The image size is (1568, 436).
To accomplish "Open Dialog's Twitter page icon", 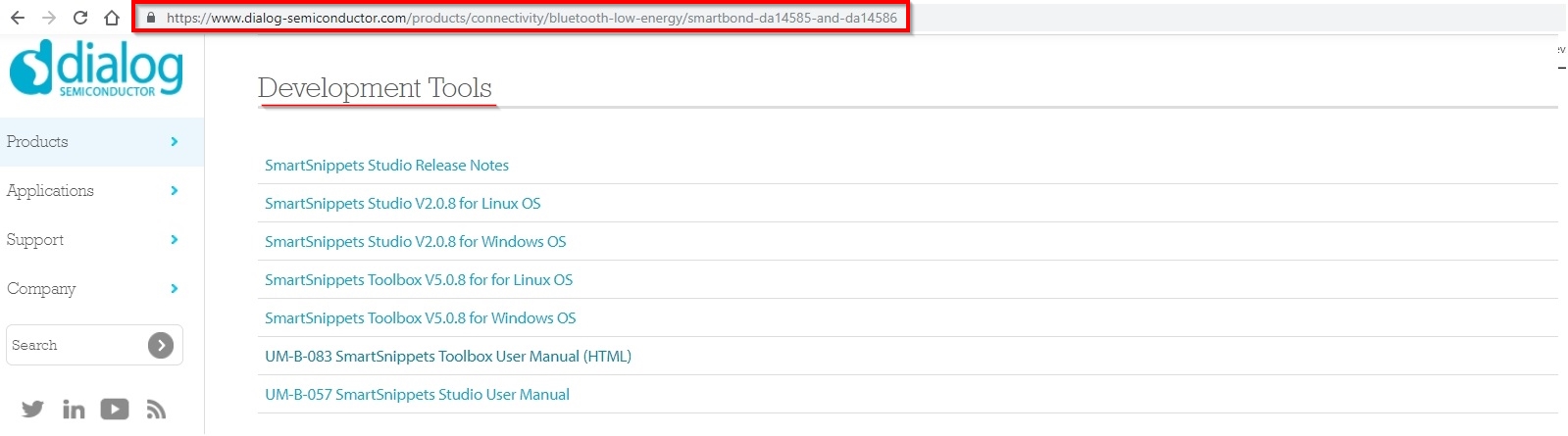I will [32, 409].
